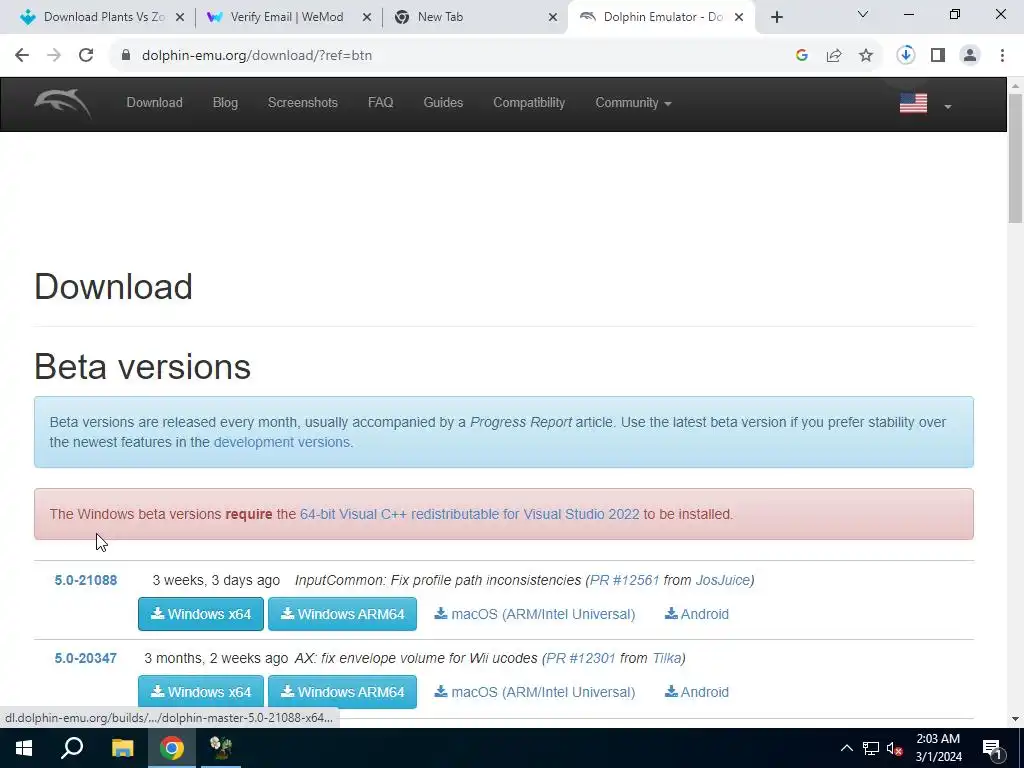Open the Chrome profile avatar
Image resolution: width=1024 pixels, height=768 pixels.
(970, 56)
